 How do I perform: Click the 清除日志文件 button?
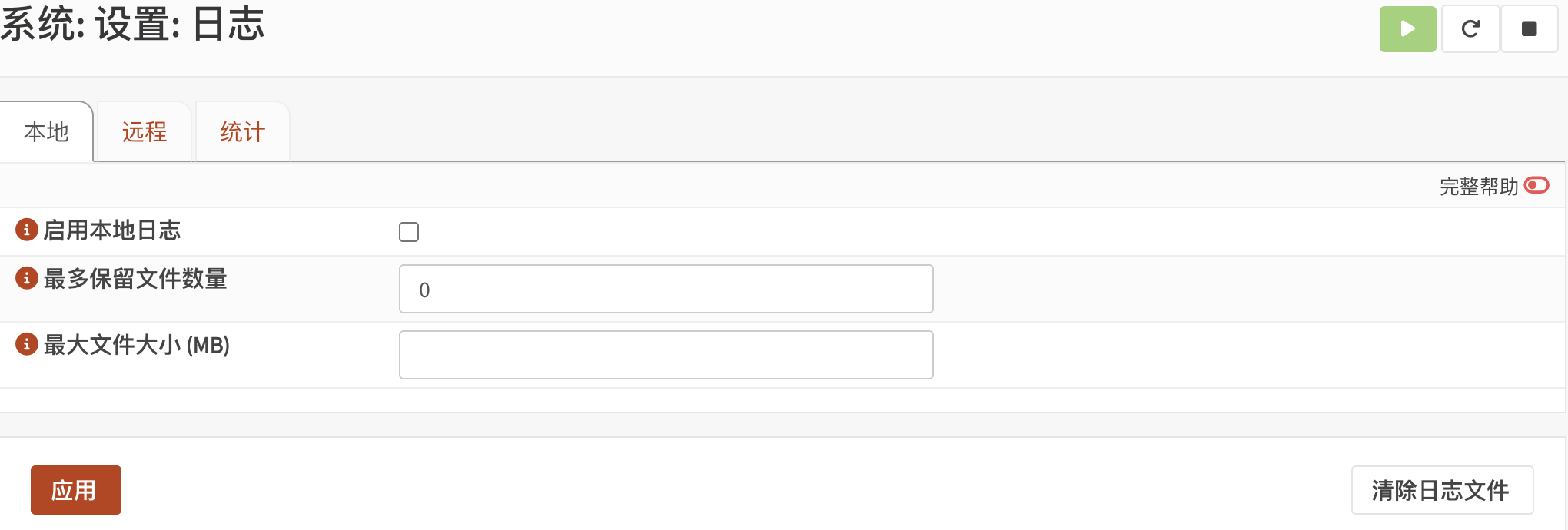(x=1441, y=490)
